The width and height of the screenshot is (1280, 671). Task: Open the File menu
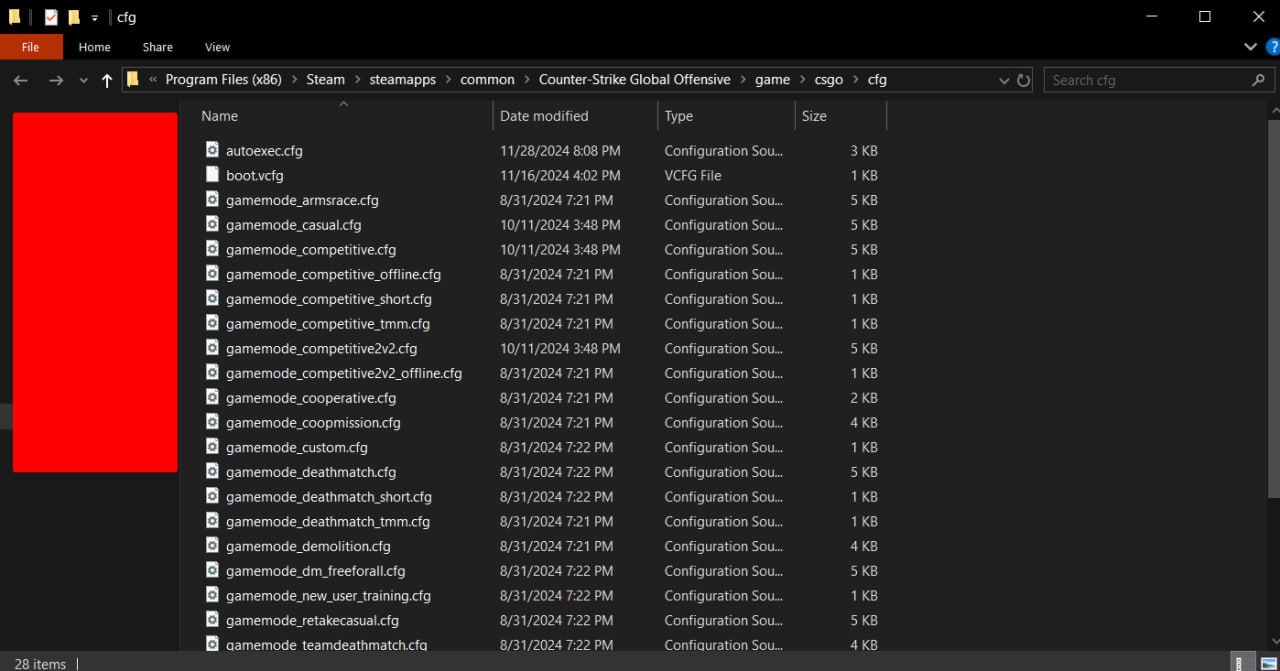coord(31,47)
